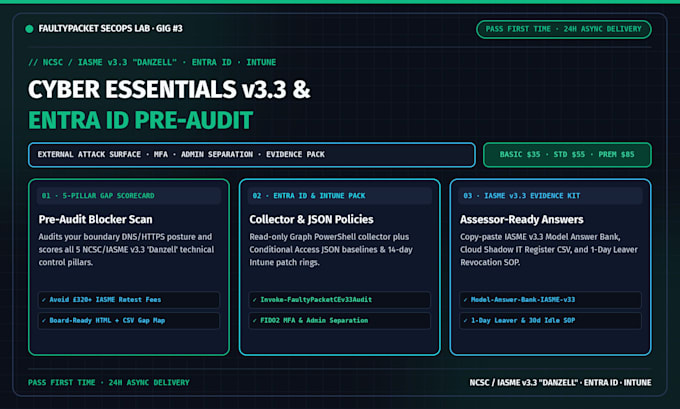Click the Assessor-Ready Answers card title
This screenshot has height=409, width=680.
[x=522, y=219]
